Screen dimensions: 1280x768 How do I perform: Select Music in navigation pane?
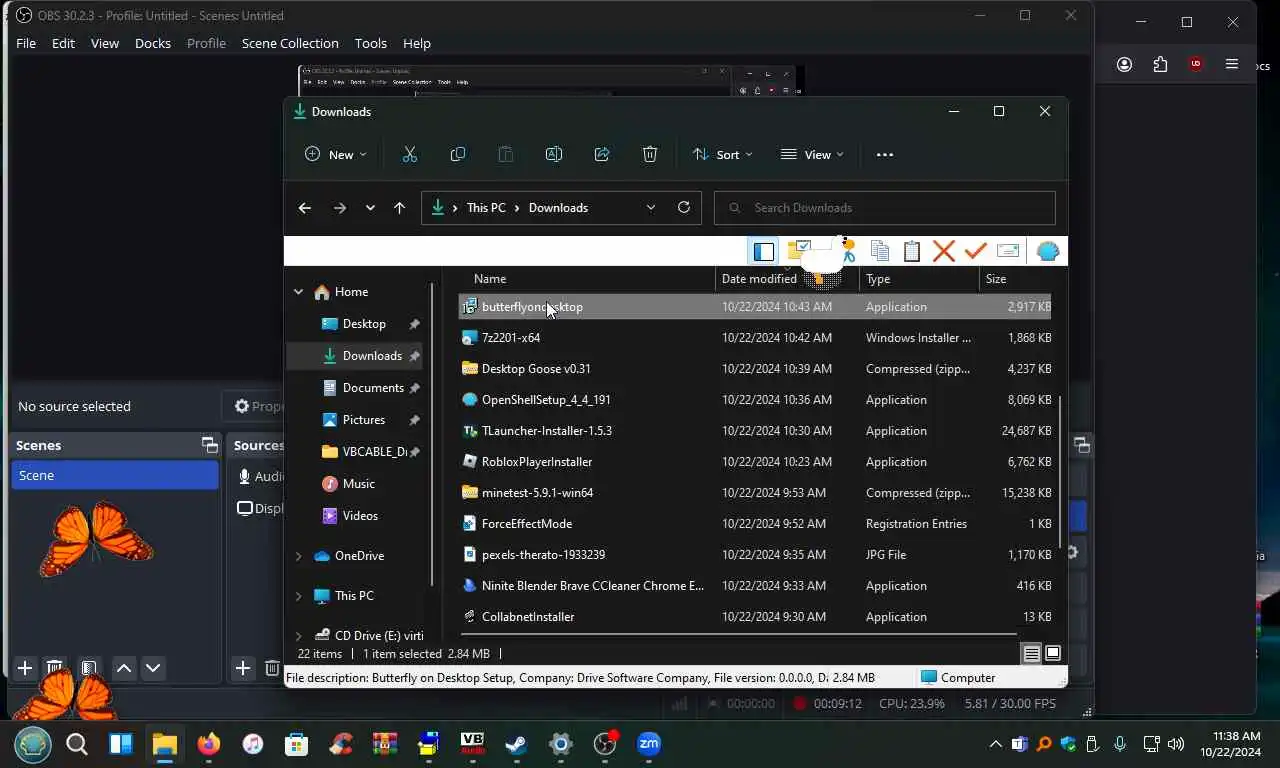coord(357,484)
